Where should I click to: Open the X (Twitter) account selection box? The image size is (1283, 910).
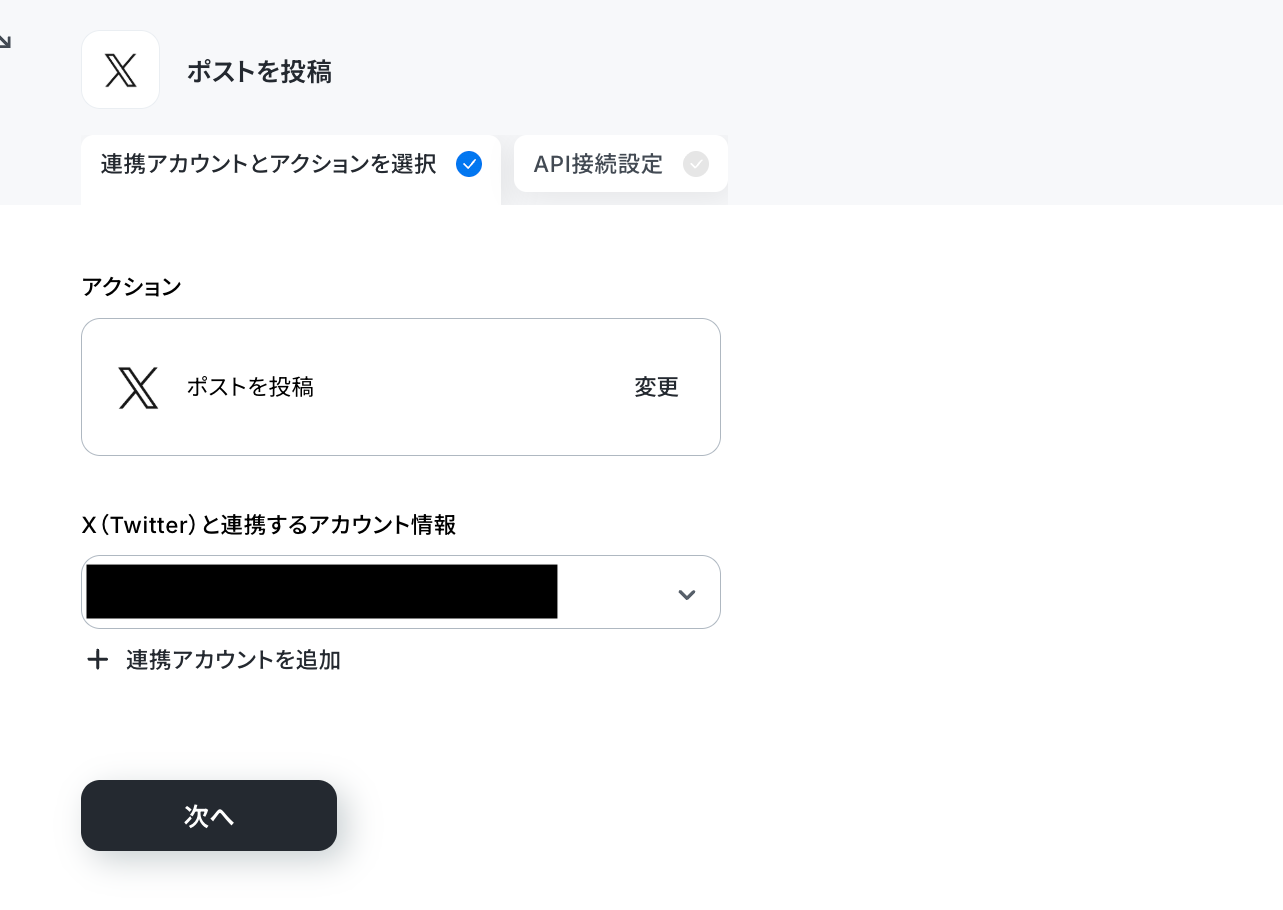point(401,592)
